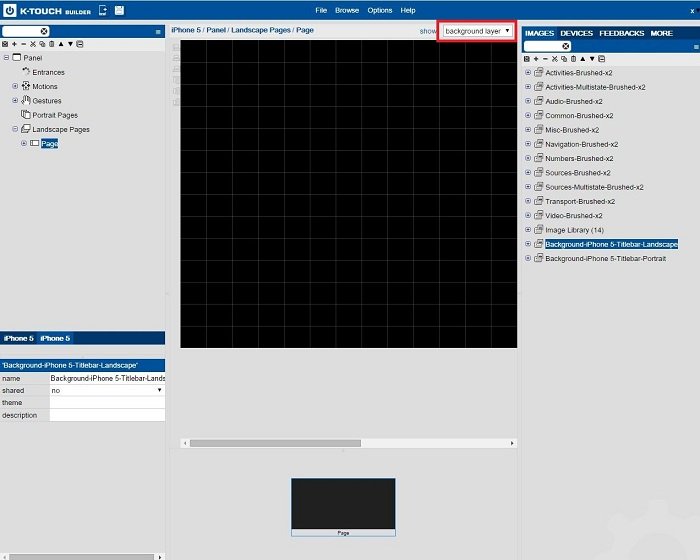Image resolution: width=700 pixels, height=560 pixels.
Task: Expand the Page node under Landscape Pages
Action: pyautogui.click(x=24, y=143)
